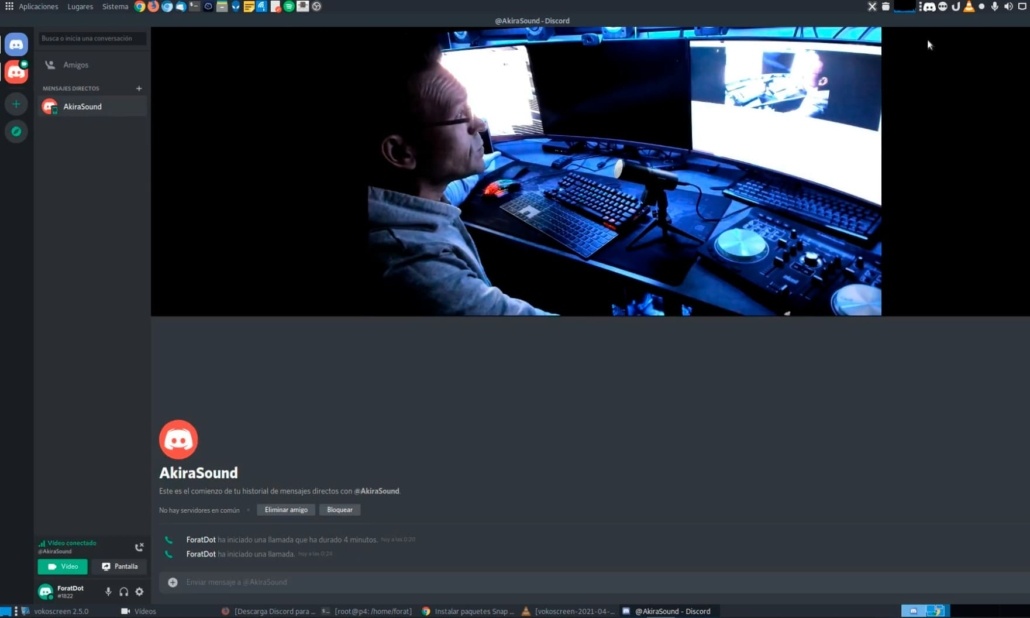End the call with the hang-up icon
Image resolution: width=1030 pixels, height=618 pixels.
point(138,547)
